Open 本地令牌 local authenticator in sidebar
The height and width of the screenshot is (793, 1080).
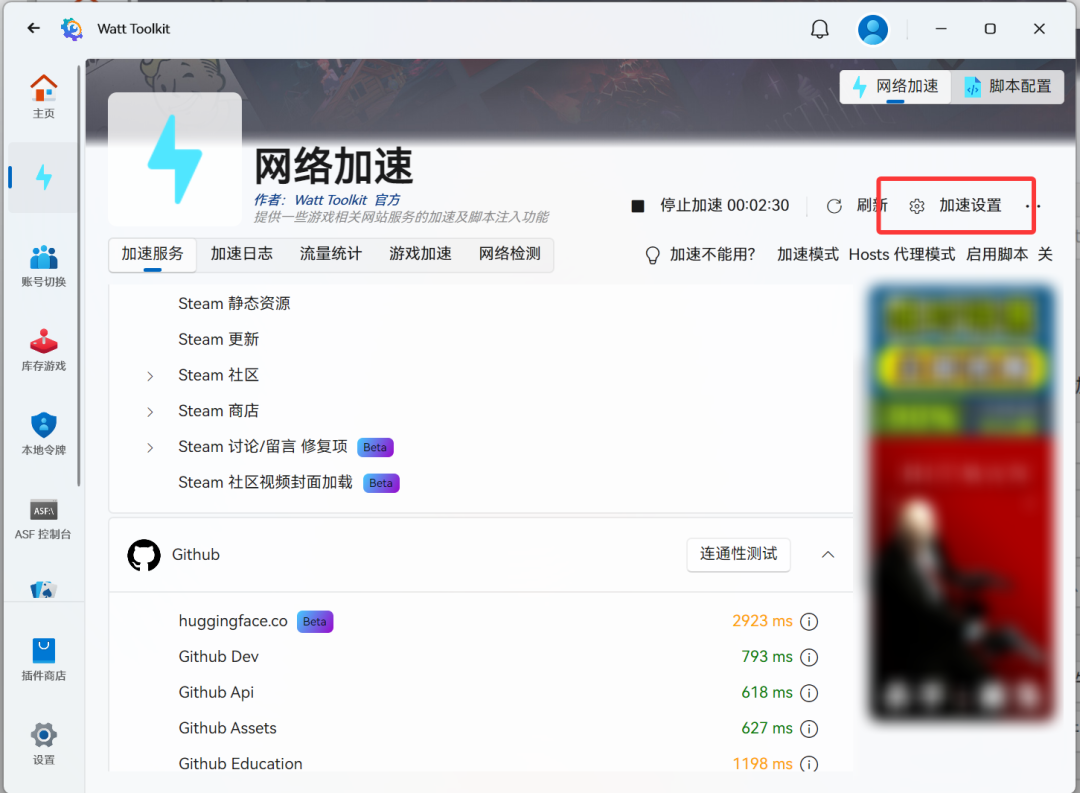(x=43, y=434)
